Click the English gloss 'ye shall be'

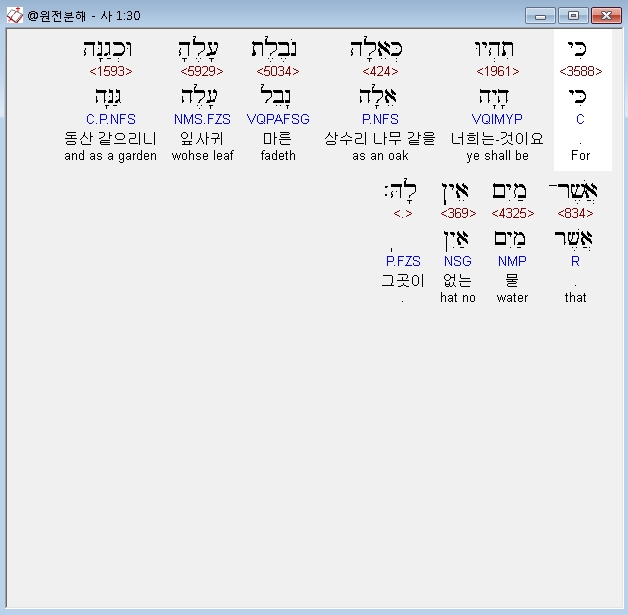(497, 155)
